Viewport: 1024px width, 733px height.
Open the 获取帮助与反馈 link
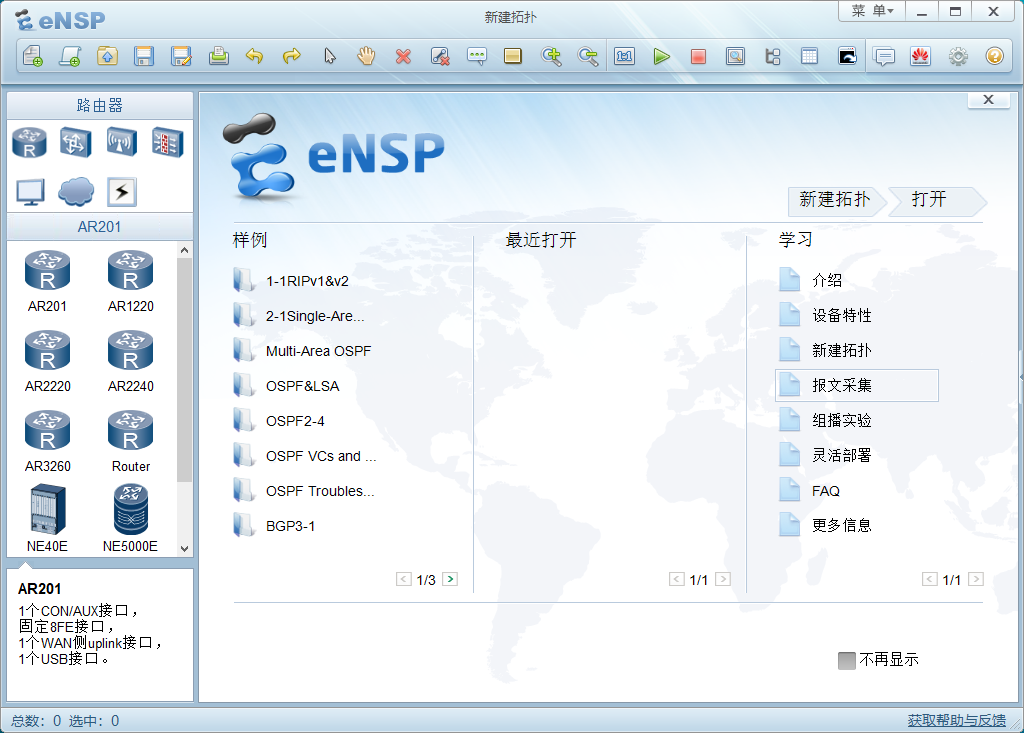(956, 720)
